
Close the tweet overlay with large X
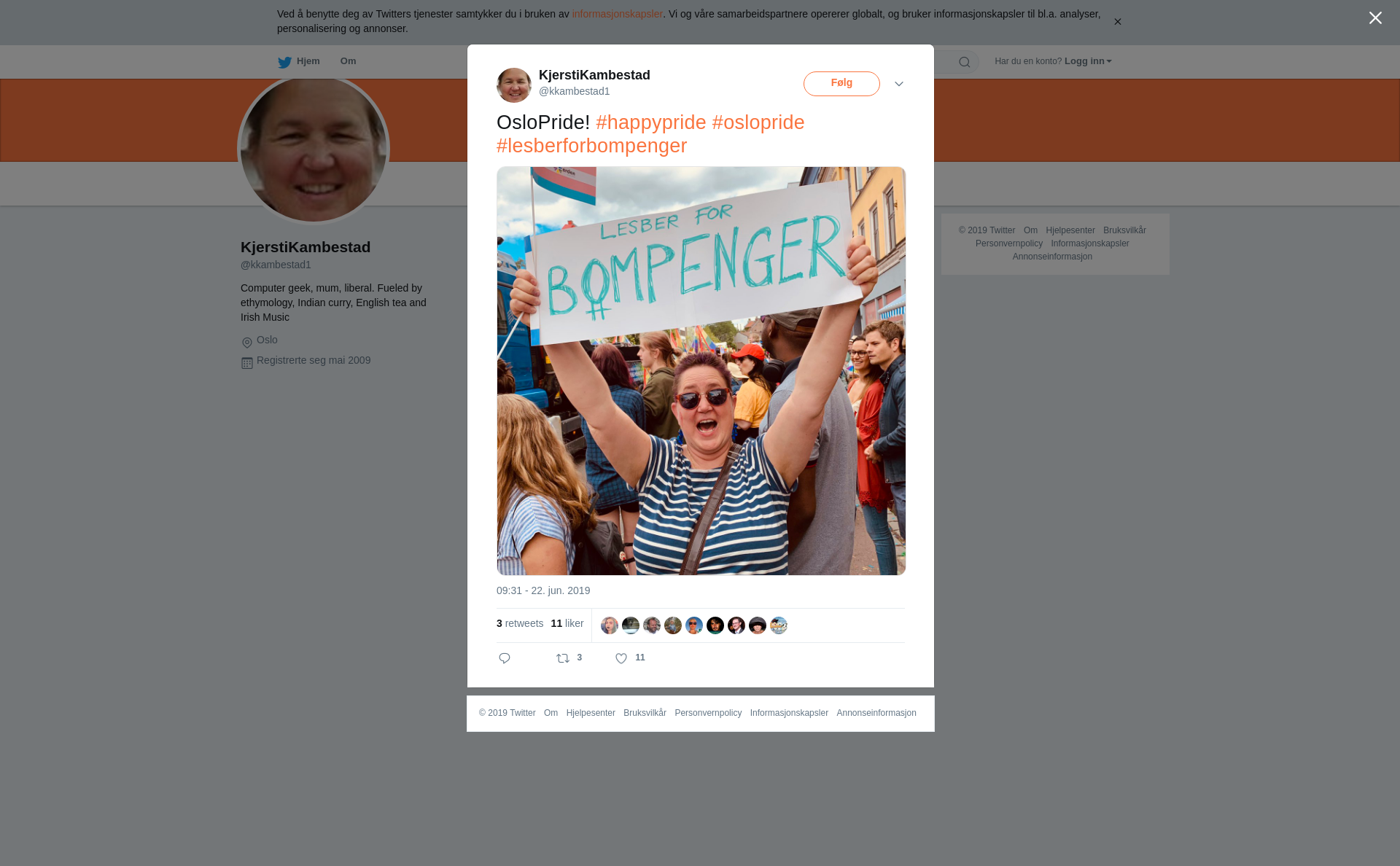1375,17
